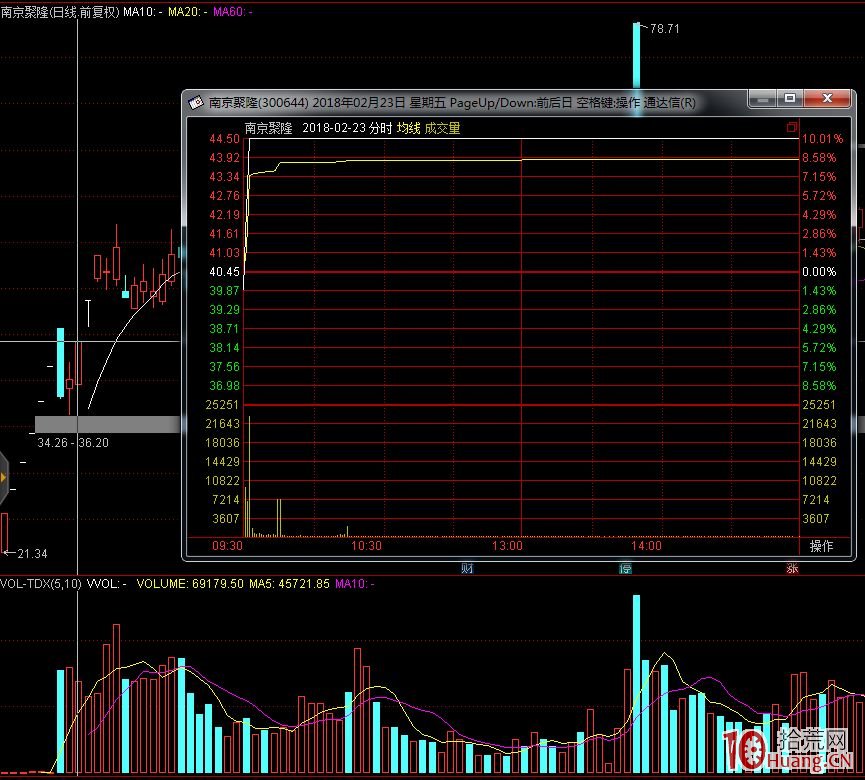Select the MA60 indicator label in main chart

coord(233,12)
